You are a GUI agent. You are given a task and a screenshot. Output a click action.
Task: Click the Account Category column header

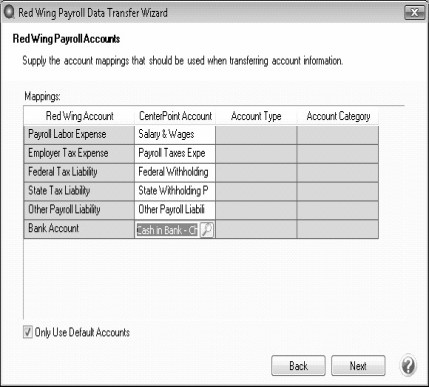point(338,116)
